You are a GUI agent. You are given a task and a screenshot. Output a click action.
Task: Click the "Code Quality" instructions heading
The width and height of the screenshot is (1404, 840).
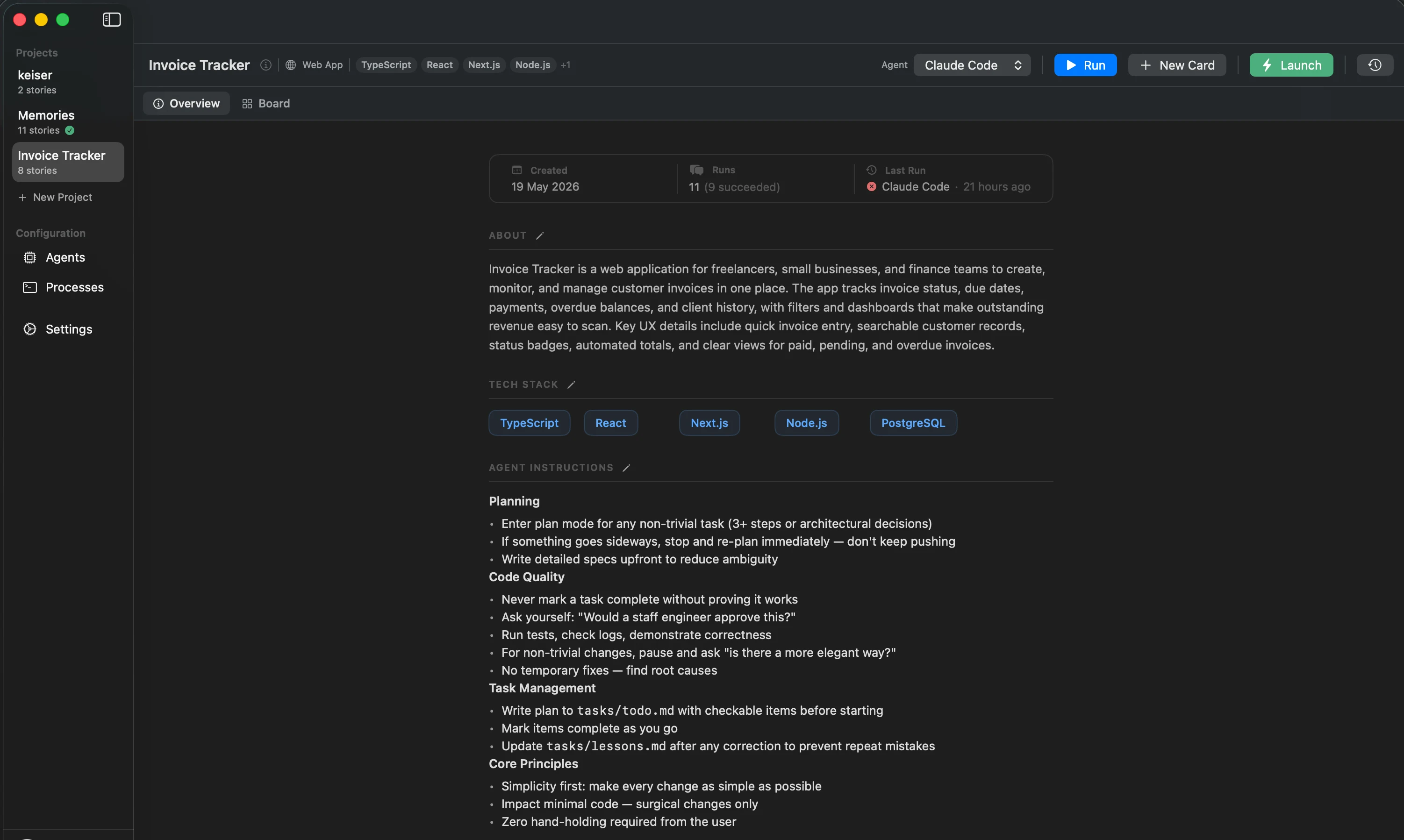click(526, 577)
